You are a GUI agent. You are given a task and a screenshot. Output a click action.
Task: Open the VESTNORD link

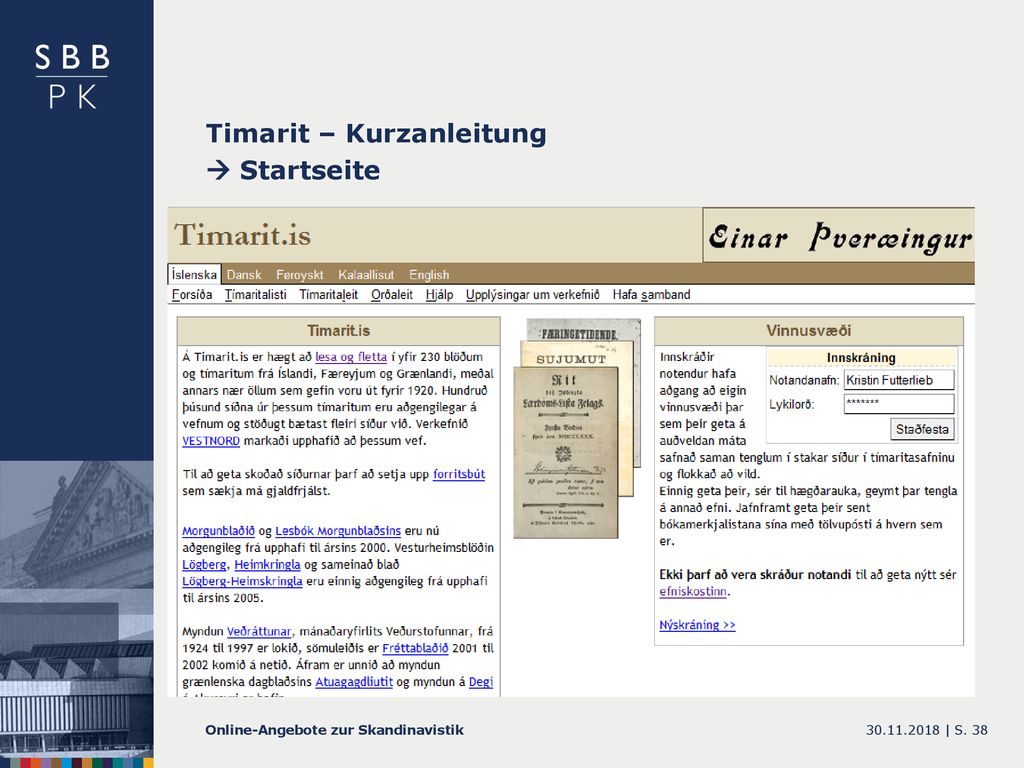[x=211, y=441]
